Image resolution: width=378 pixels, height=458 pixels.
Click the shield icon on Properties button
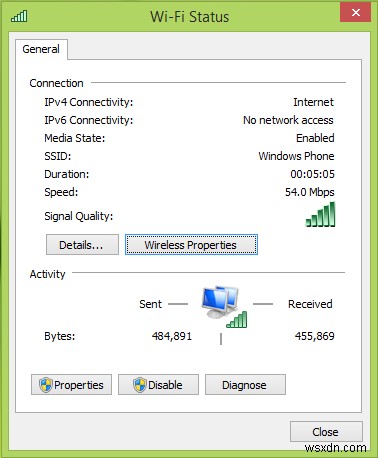[x=46, y=385]
